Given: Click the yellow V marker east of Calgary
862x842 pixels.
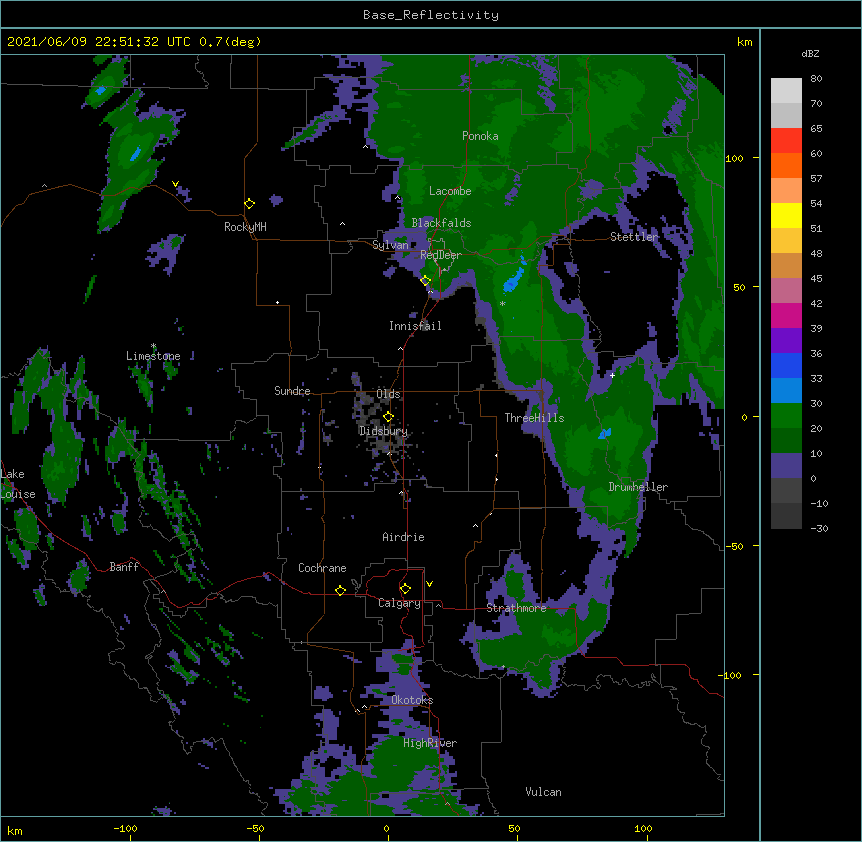Looking at the screenshot, I should pos(429,584).
